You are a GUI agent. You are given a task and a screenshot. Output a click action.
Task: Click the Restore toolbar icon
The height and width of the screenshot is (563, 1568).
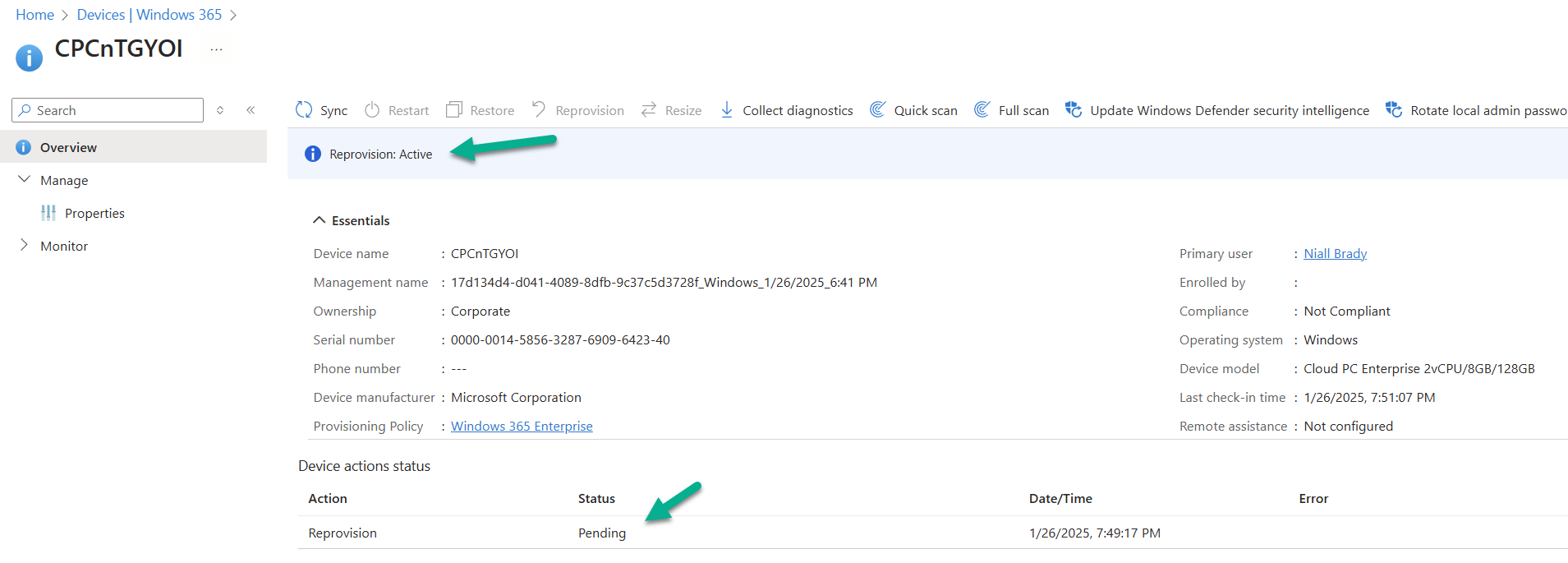(454, 110)
